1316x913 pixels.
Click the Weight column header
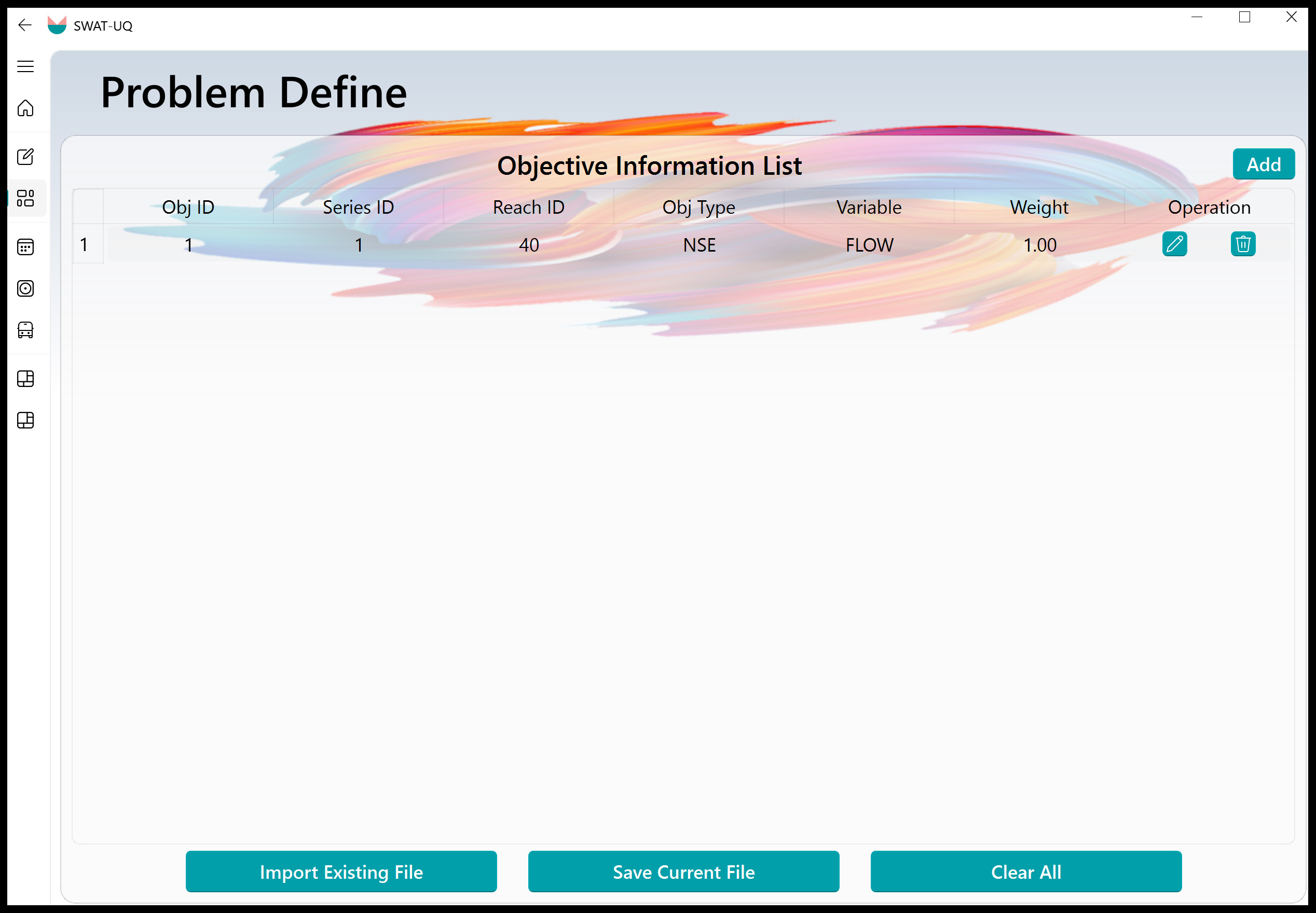1039,207
